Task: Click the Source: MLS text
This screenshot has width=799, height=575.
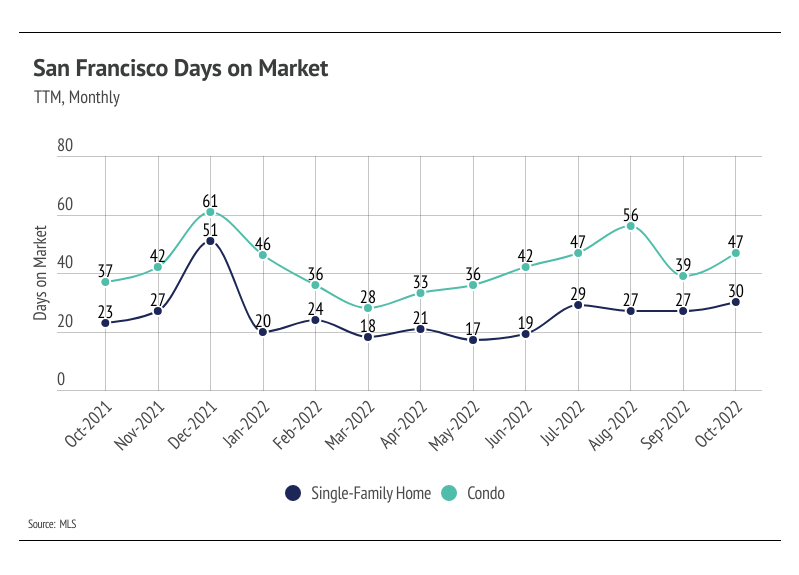Action: (x=52, y=524)
